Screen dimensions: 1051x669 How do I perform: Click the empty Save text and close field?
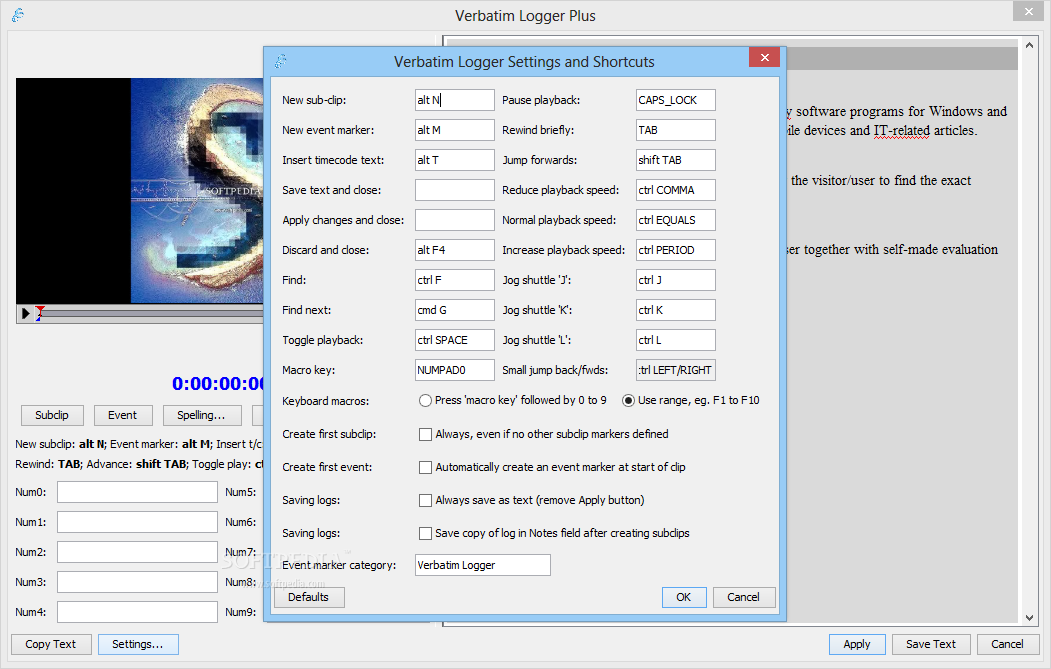[x=454, y=190]
